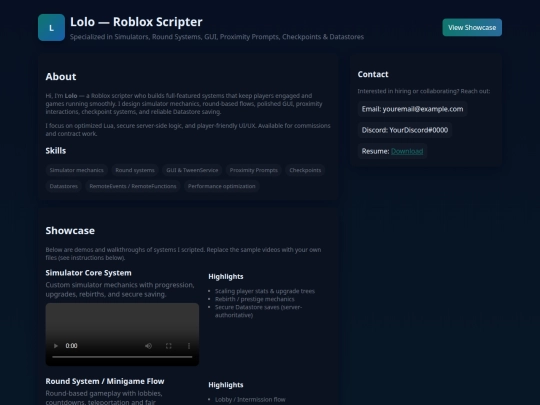The width and height of the screenshot is (540, 405).
Task: Click the Secure Datastore saves bullet
Action: tap(258, 311)
